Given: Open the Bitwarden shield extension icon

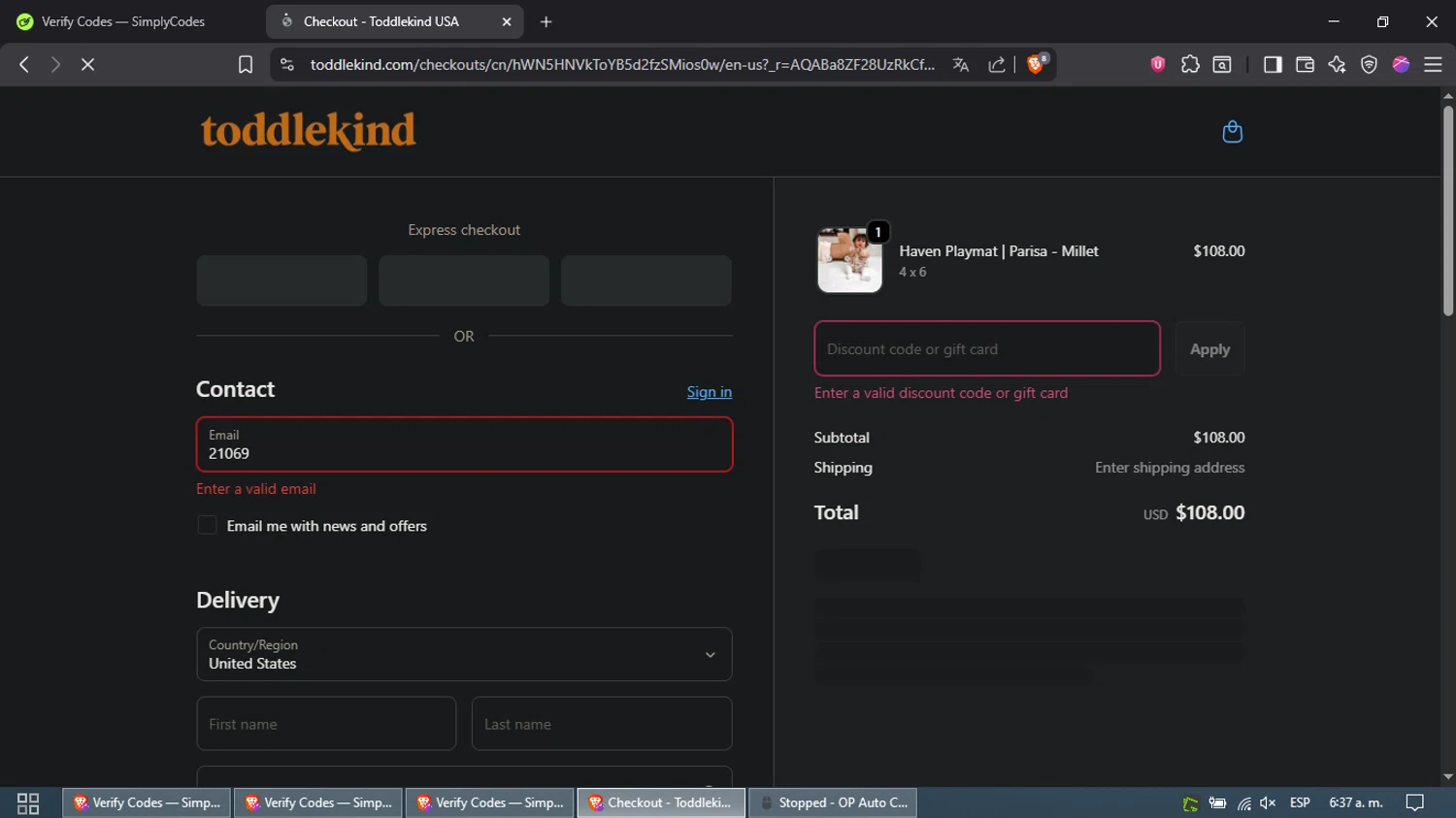Looking at the screenshot, I should [x=1158, y=64].
